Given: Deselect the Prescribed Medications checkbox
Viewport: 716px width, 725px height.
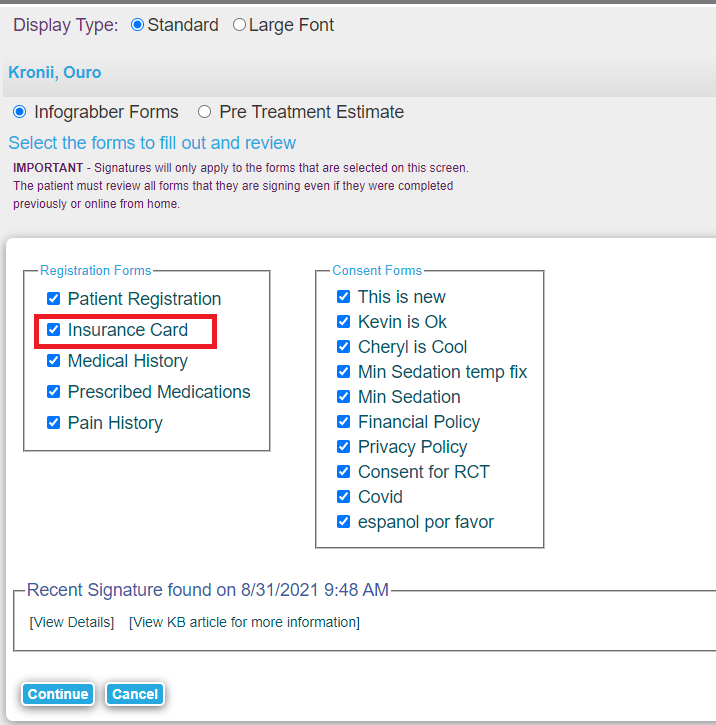Looking at the screenshot, I should 54,392.
